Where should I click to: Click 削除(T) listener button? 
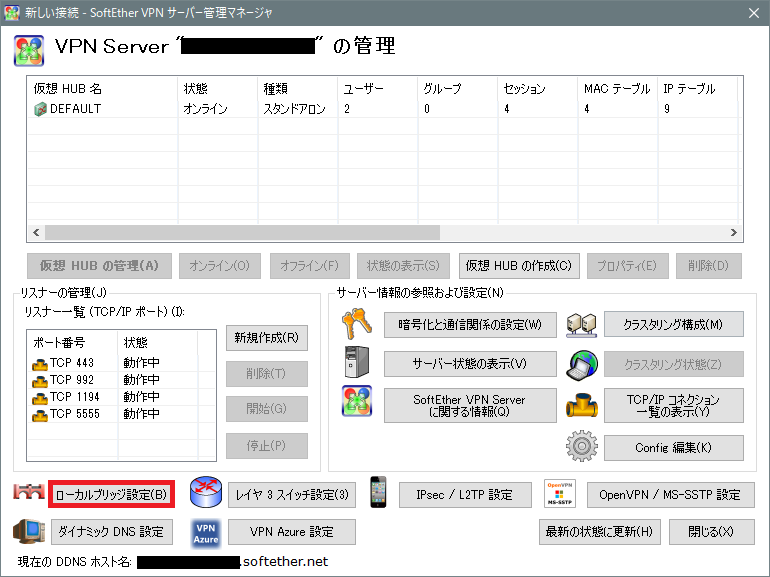point(267,374)
